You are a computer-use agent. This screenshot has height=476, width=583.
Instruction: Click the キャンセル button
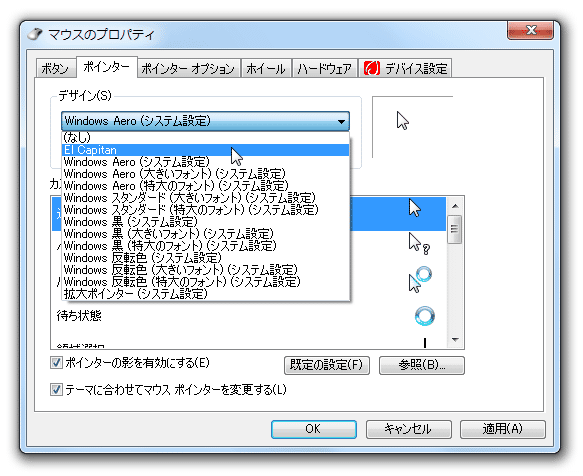coord(408,429)
